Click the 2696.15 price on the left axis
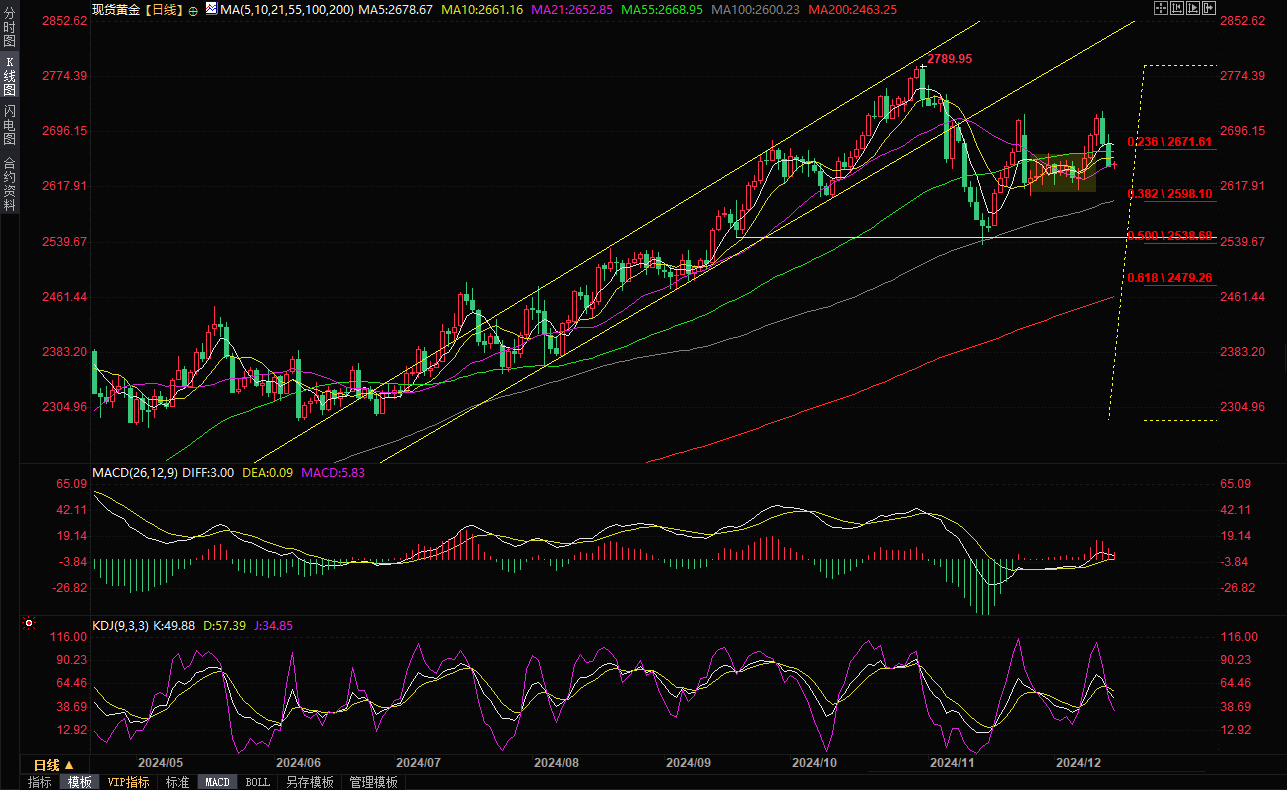This screenshot has height=790, width=1287. 66,131
